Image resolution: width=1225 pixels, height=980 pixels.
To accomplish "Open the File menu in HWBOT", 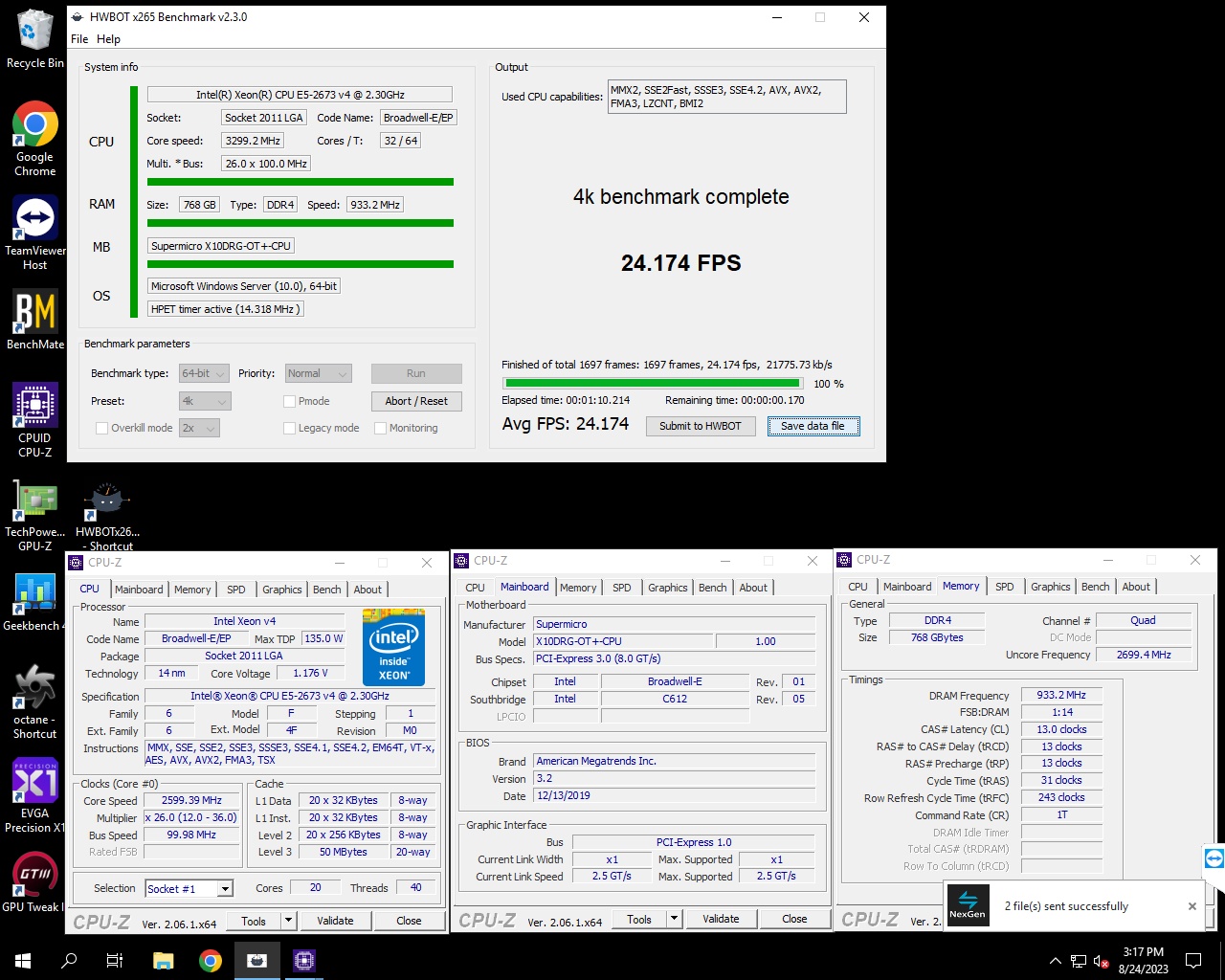I will [79, 39].
